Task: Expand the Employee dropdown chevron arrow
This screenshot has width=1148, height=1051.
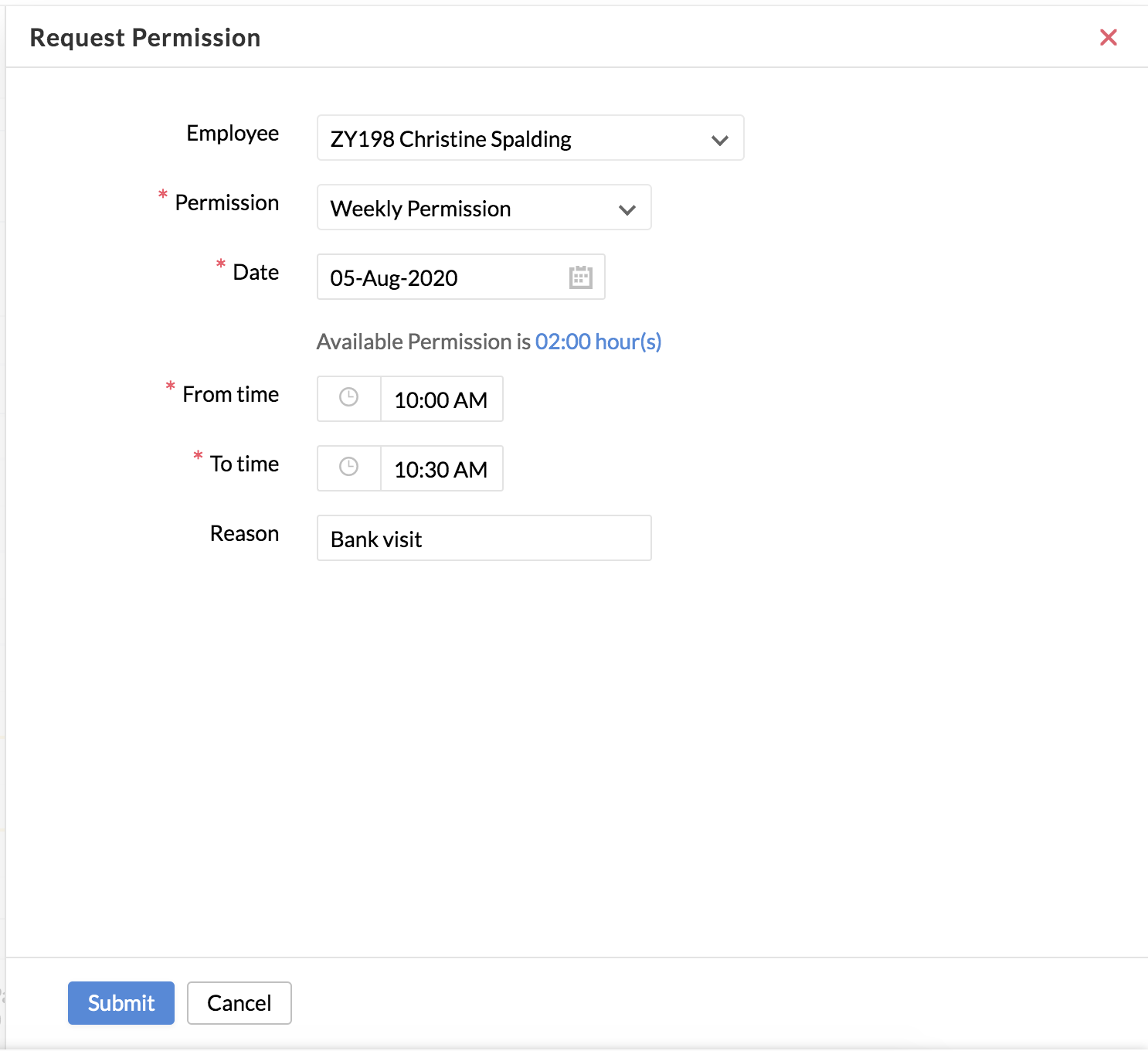Action: tap(719, 140)
